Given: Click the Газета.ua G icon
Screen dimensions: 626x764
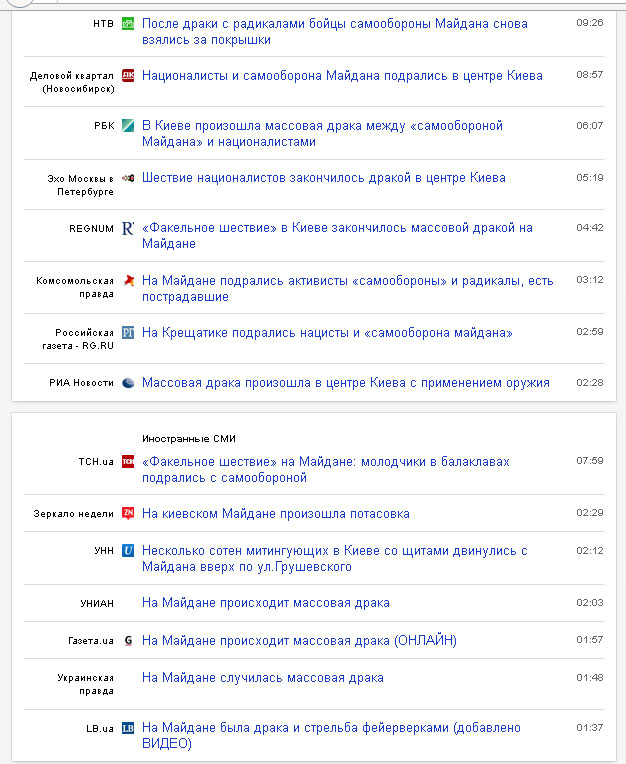Looking at the screenshot, I should pyautogui.click(x=128, y=641).
